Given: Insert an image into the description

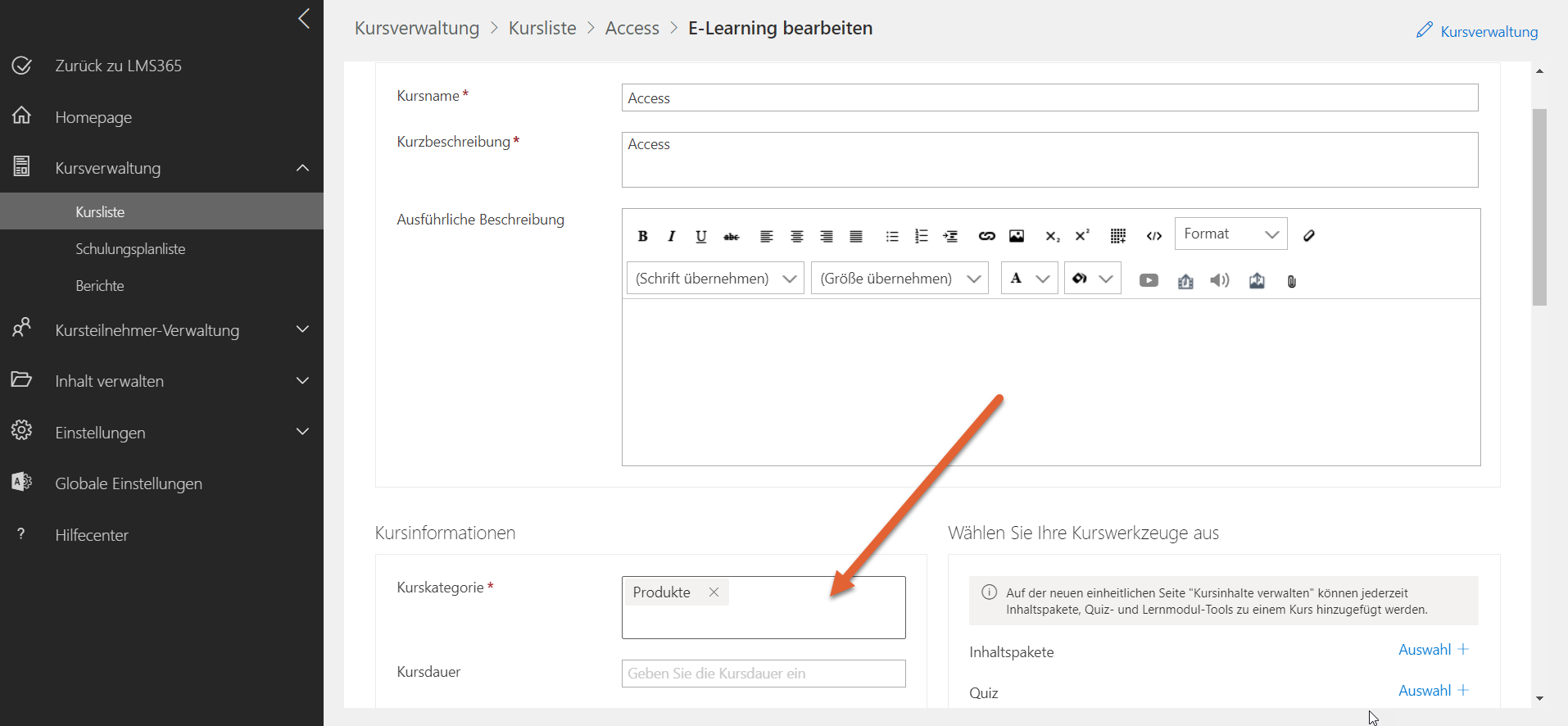Looking at the screenshot, I should pos(1016,236).
